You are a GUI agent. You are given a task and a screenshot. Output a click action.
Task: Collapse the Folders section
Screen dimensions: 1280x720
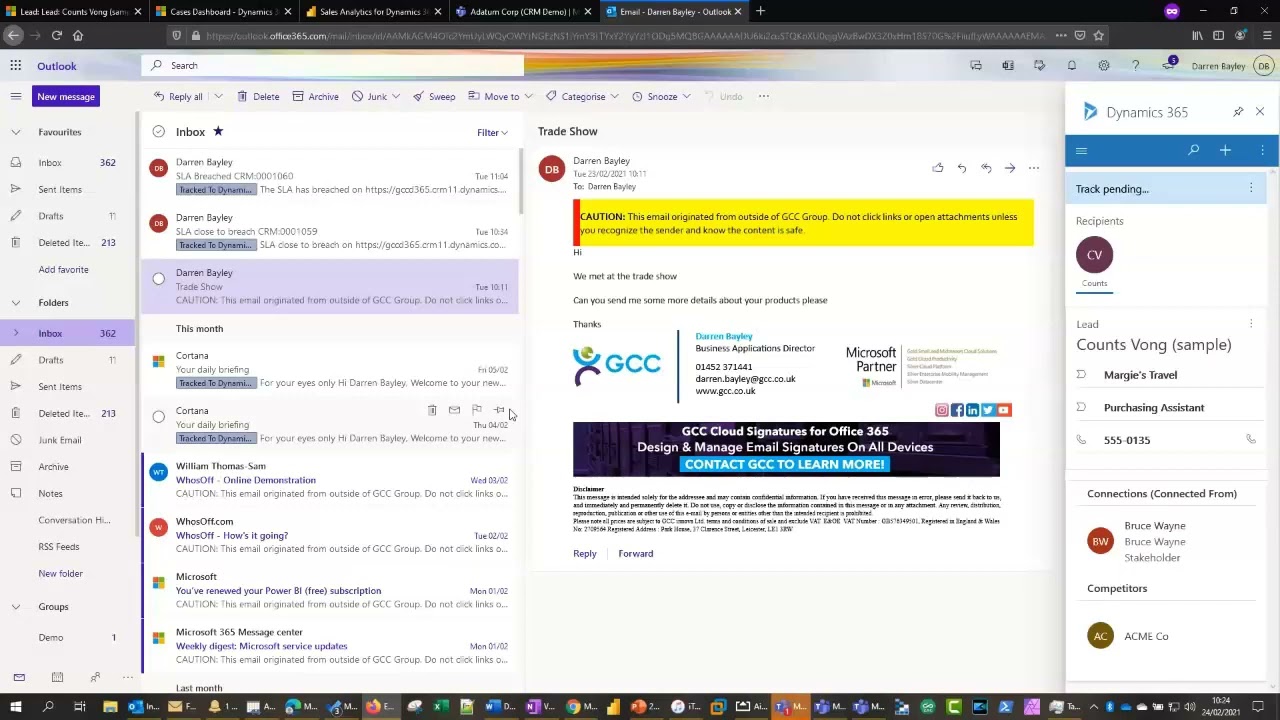16,303
